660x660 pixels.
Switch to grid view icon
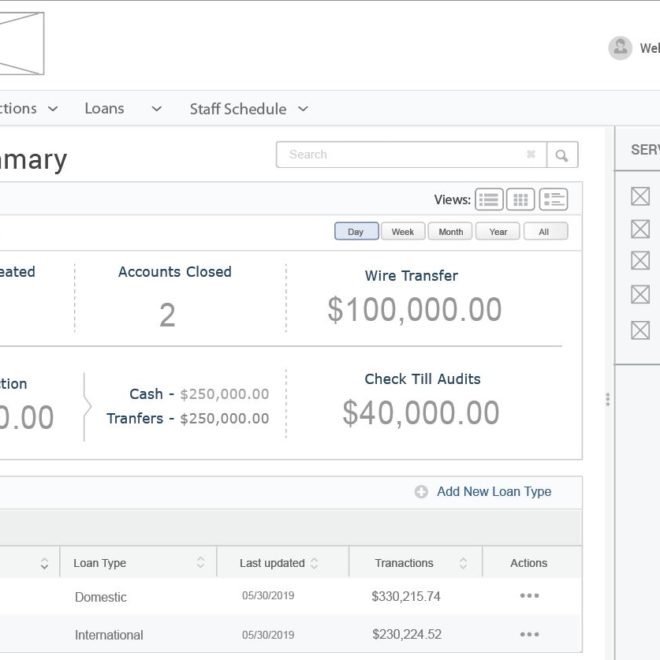[x=521, y=199]
